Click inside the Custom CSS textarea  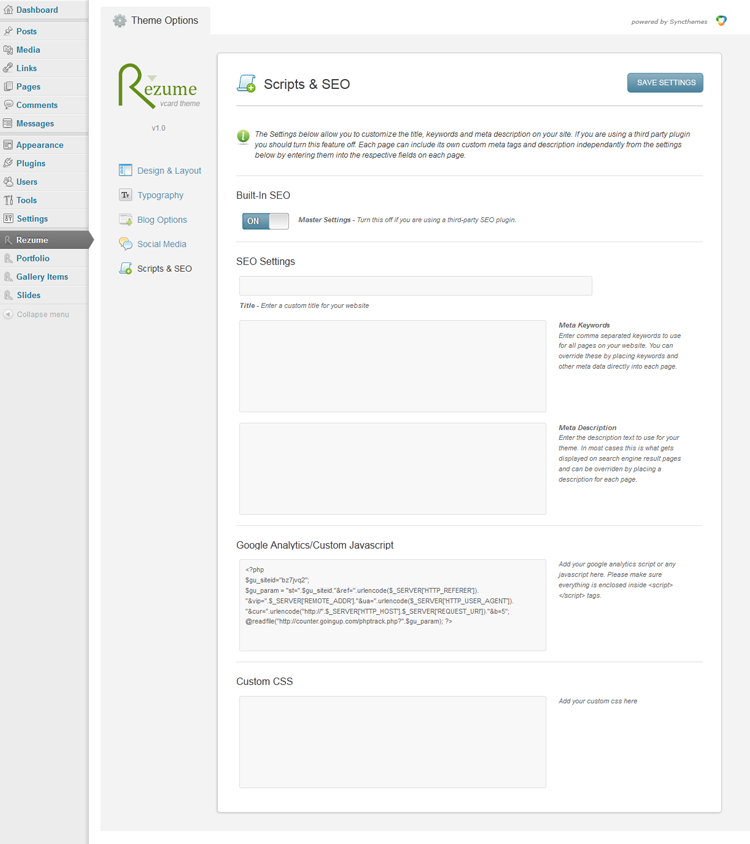(x=392, y=741)
